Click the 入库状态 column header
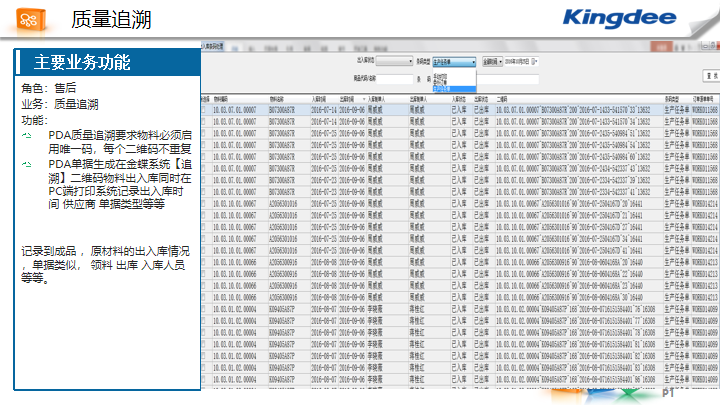This screenshot has width=720, height=405. pos(459,99)
